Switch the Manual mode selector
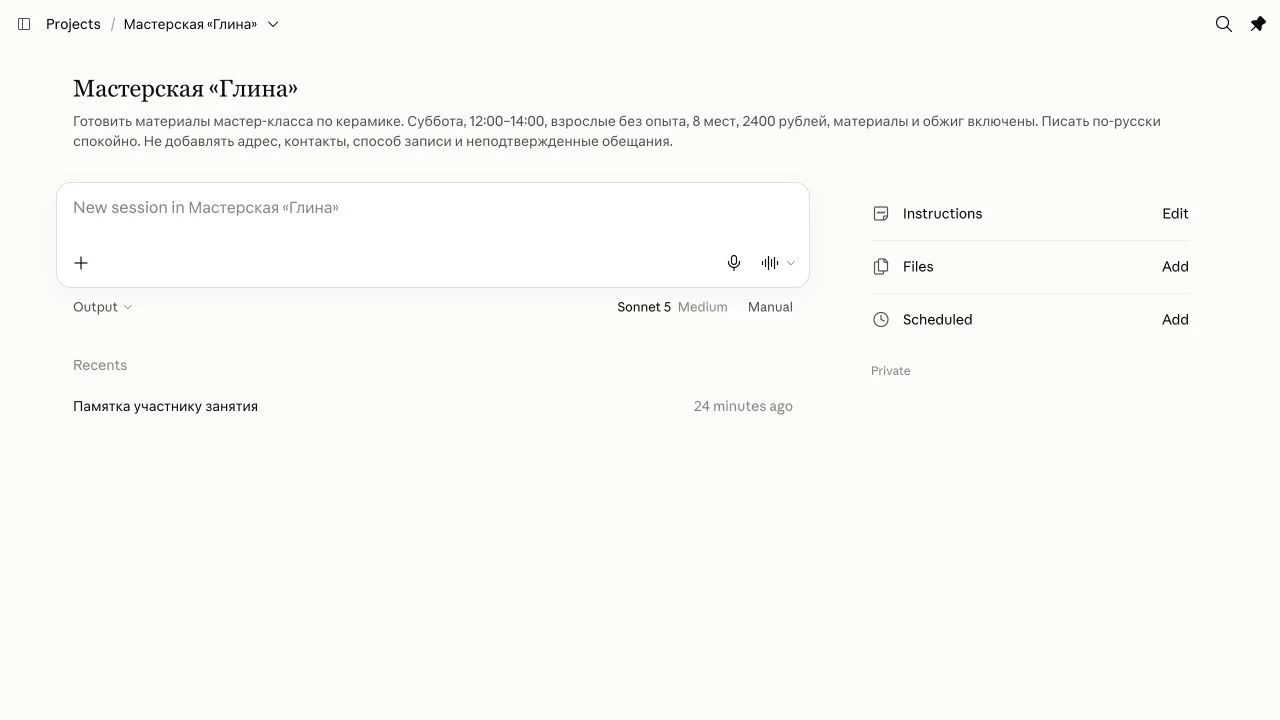The image size is (1280, 720). click(x=770, y=307)
